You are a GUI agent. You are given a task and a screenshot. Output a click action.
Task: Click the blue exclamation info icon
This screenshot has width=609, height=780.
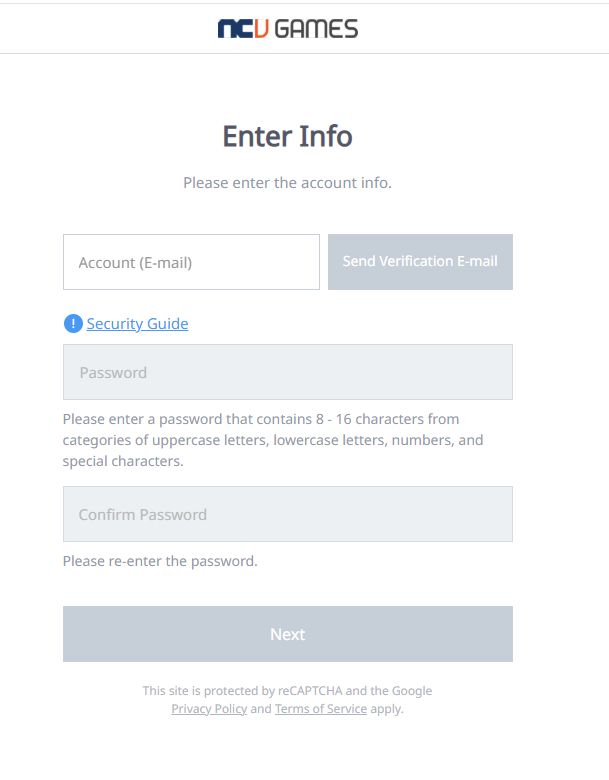click(73, 324)
